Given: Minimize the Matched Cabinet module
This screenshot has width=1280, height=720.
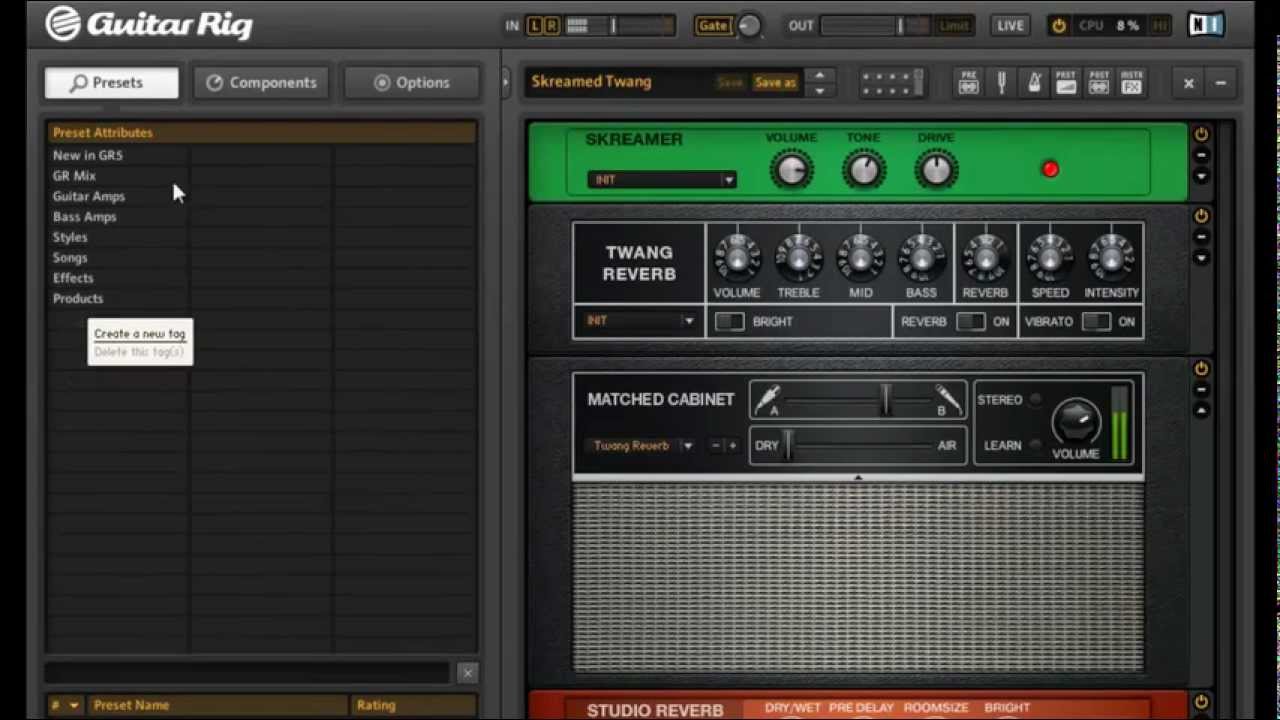Looking at the screenshot, I should pos(1201,390).
